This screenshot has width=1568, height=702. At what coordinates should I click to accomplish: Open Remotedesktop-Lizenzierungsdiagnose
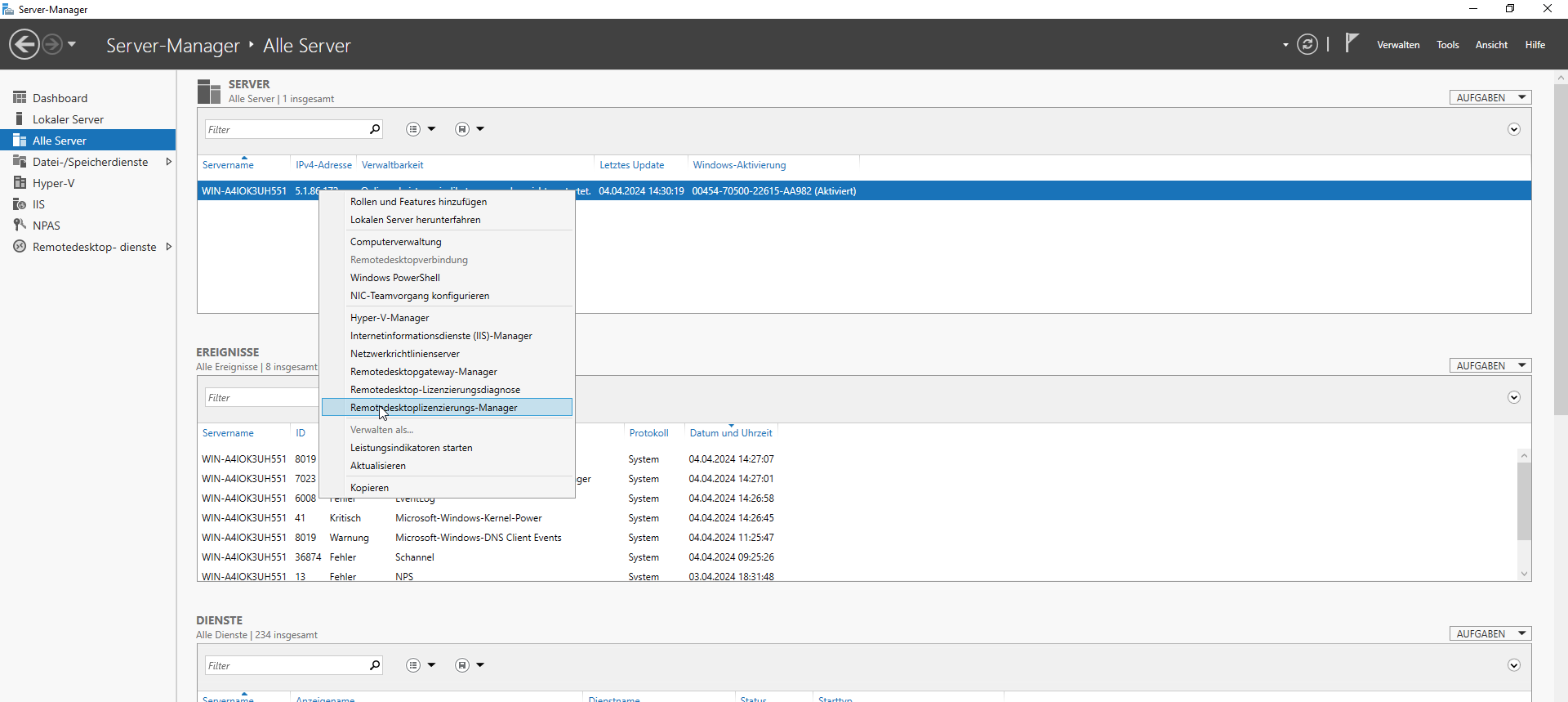coord(447,390)
